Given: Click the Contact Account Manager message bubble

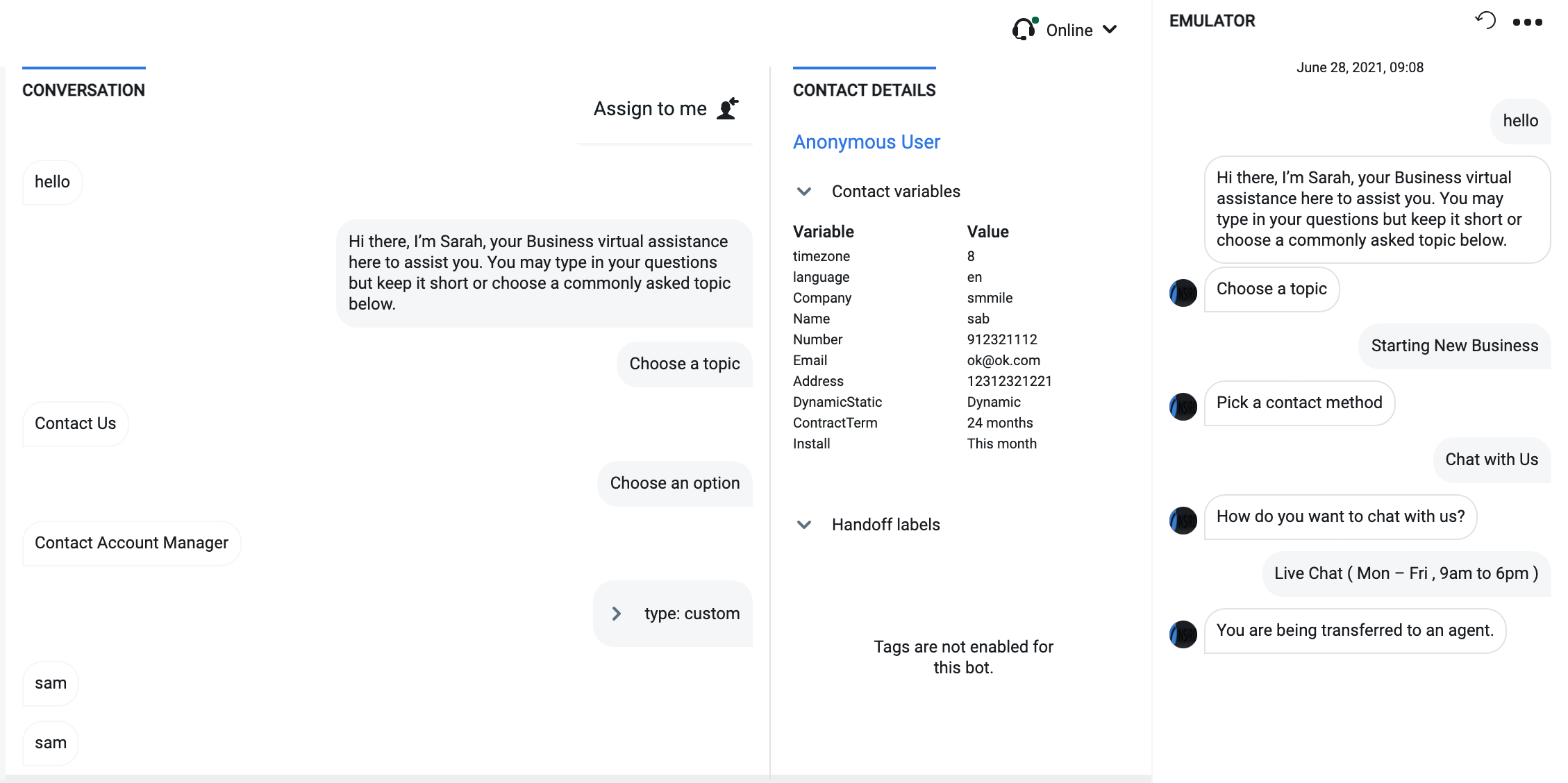Looking at the screenshot, I should coord(131,543).
